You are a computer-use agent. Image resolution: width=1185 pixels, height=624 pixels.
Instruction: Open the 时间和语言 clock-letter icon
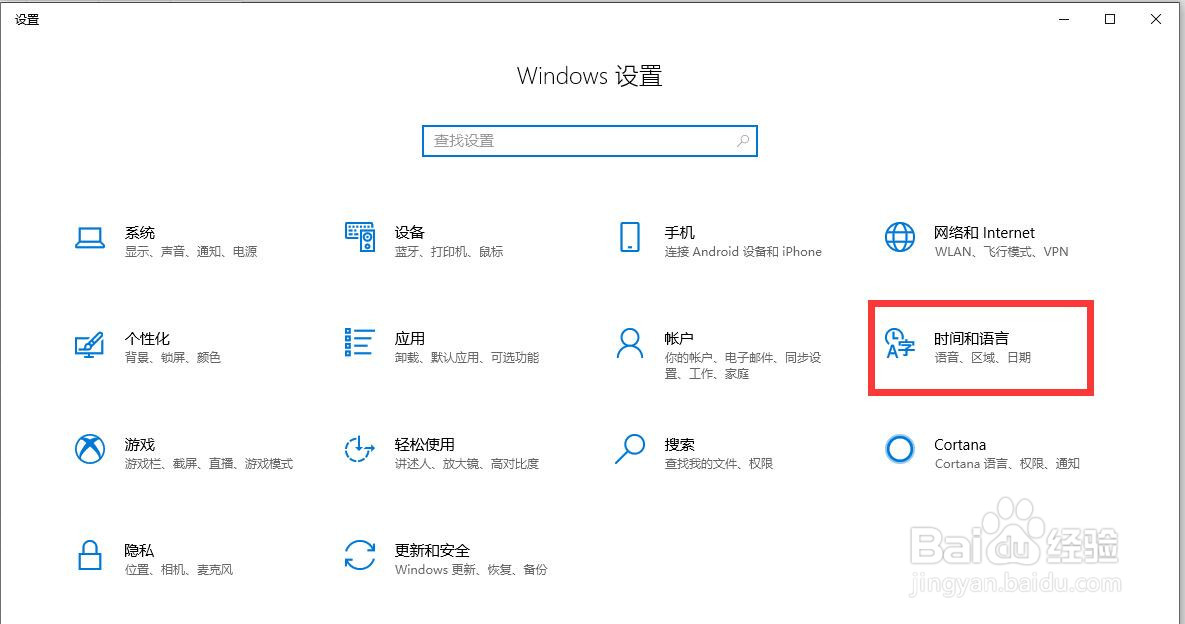click(x=899, y=343)
